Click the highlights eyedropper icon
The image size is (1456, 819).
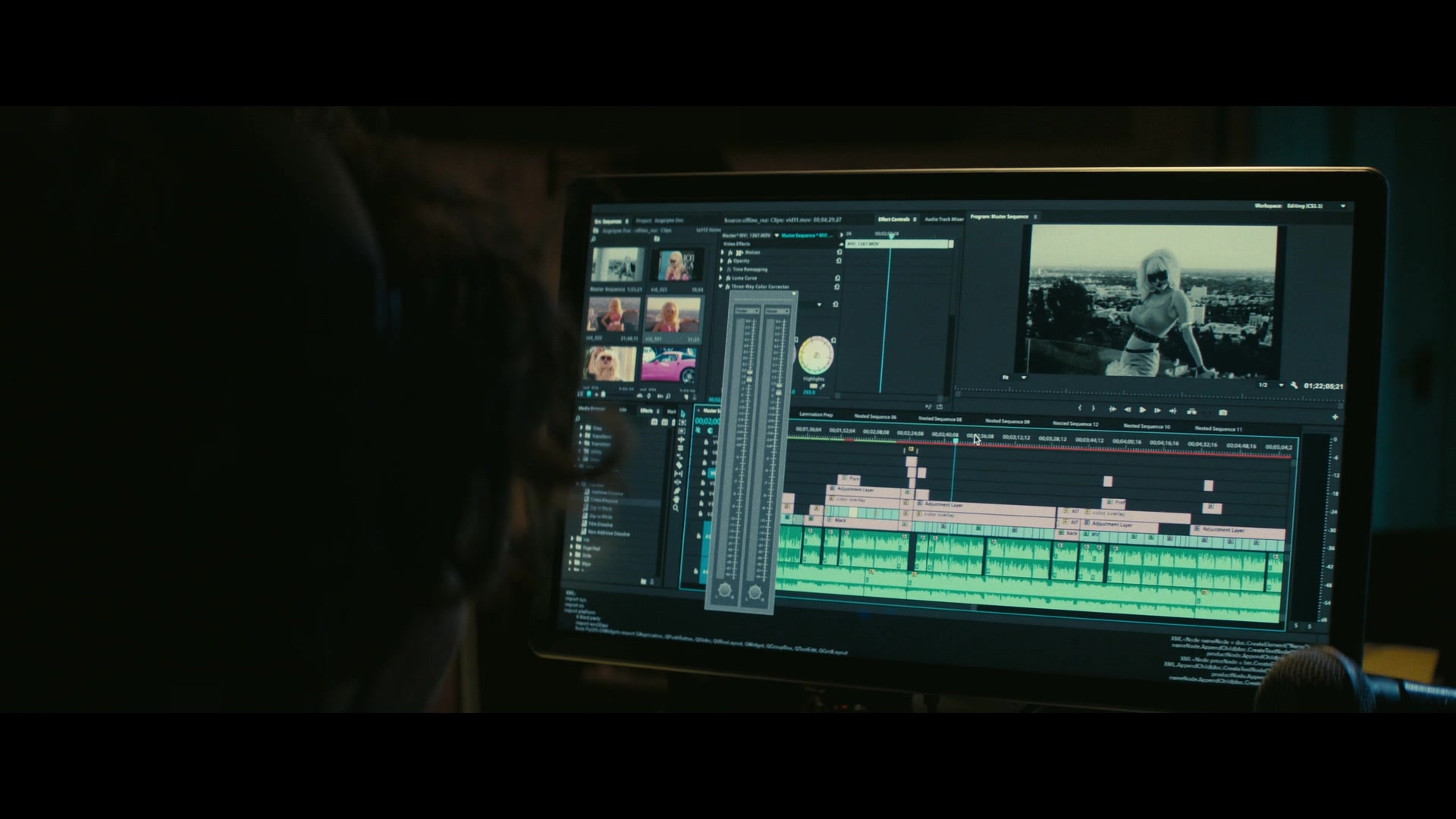click(x=822, y=387)
